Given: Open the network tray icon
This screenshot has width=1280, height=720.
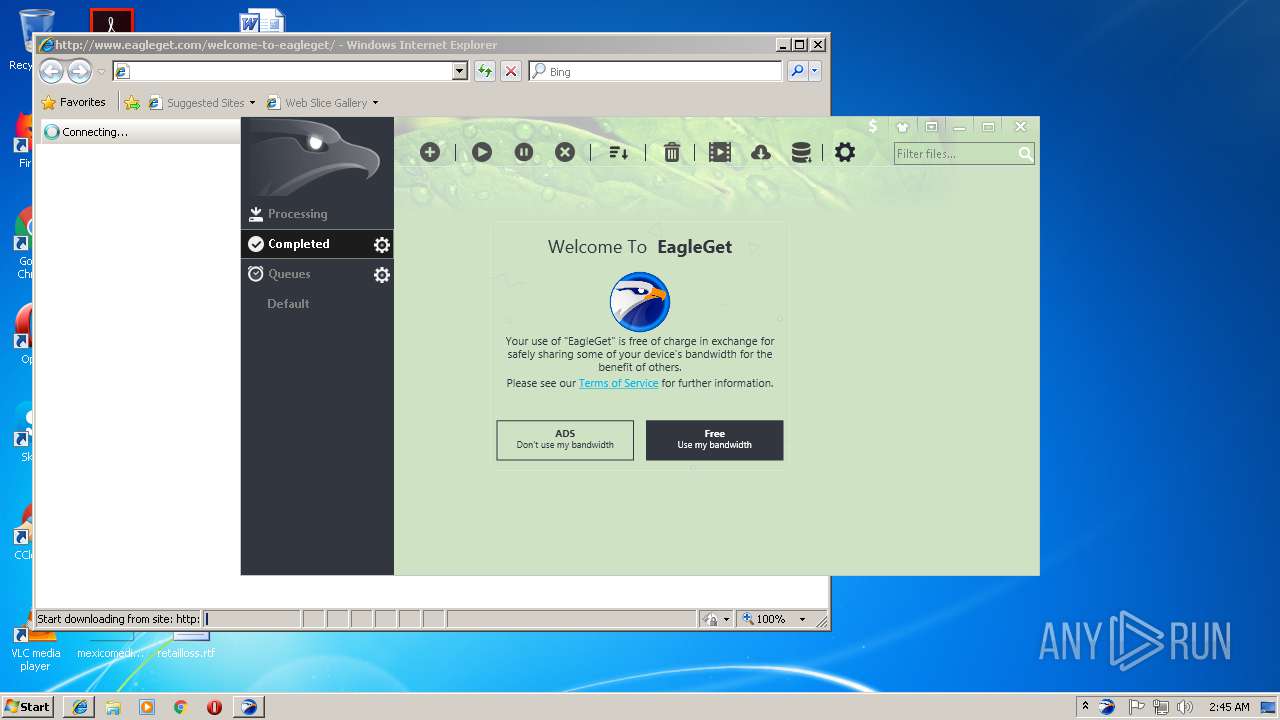Looking at the screenshot, I should click(x=1160, y=706).
